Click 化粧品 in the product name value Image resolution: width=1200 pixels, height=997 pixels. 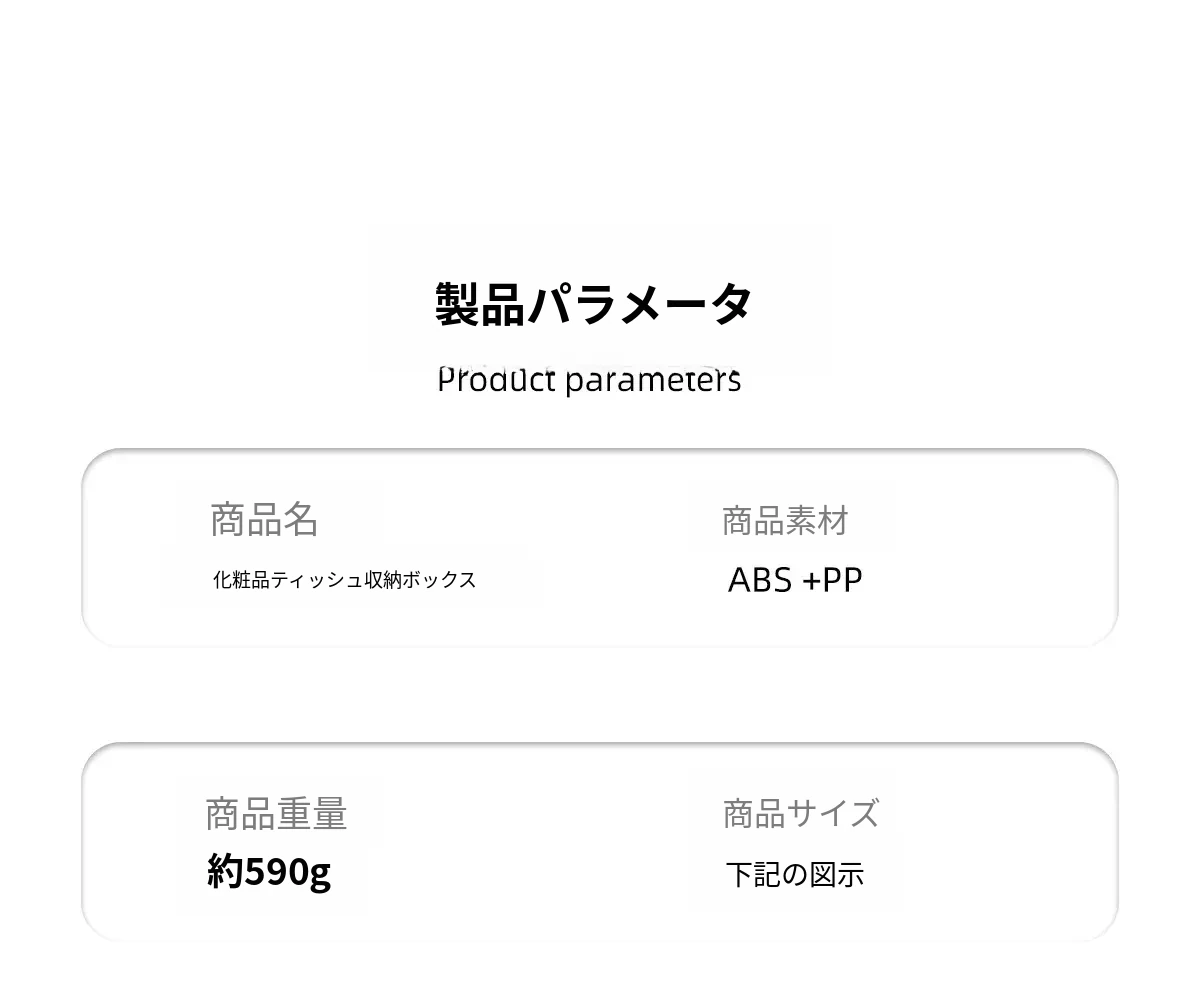[x=241, y=580]
